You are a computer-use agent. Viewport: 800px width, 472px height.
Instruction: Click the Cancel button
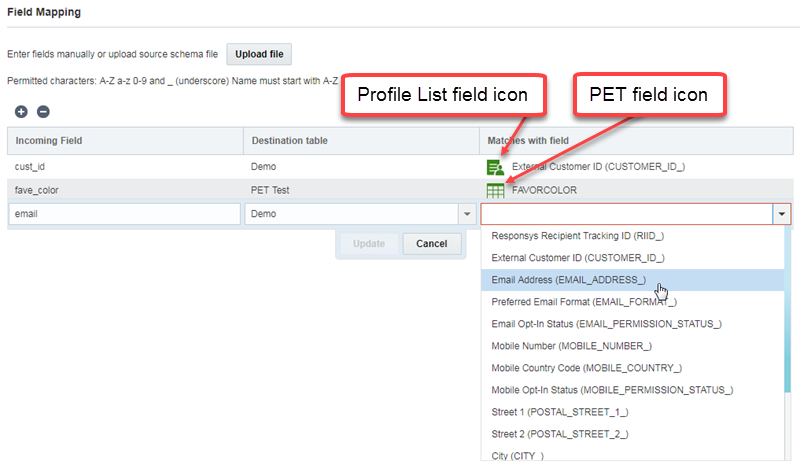click(x=432, y=244)
